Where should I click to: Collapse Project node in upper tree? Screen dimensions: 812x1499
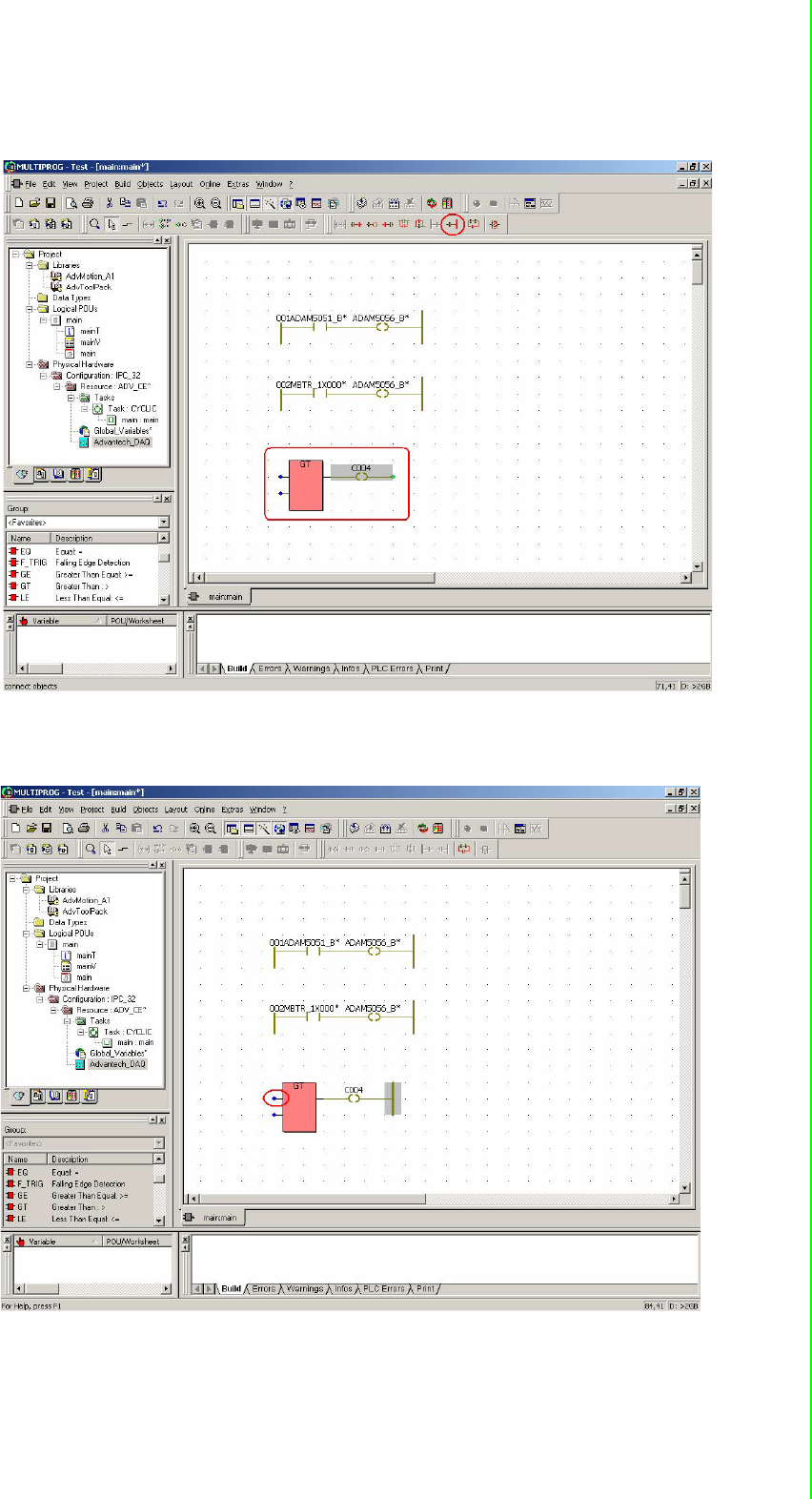(x=15, y=255)
